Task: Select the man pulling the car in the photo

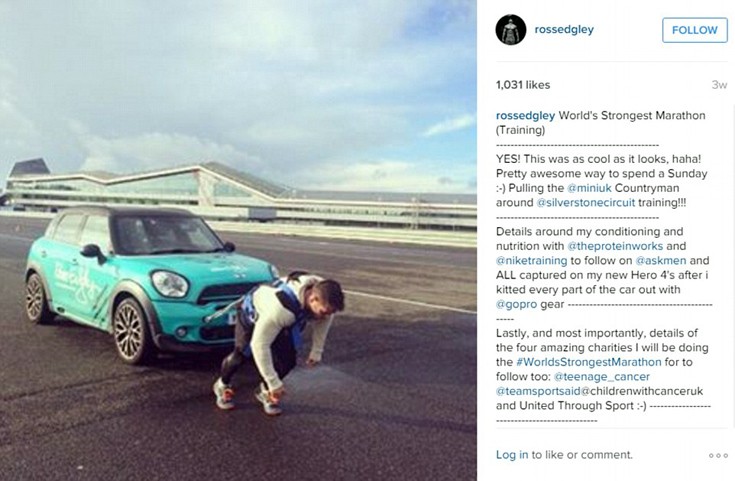Action: (x=277, y=342)
